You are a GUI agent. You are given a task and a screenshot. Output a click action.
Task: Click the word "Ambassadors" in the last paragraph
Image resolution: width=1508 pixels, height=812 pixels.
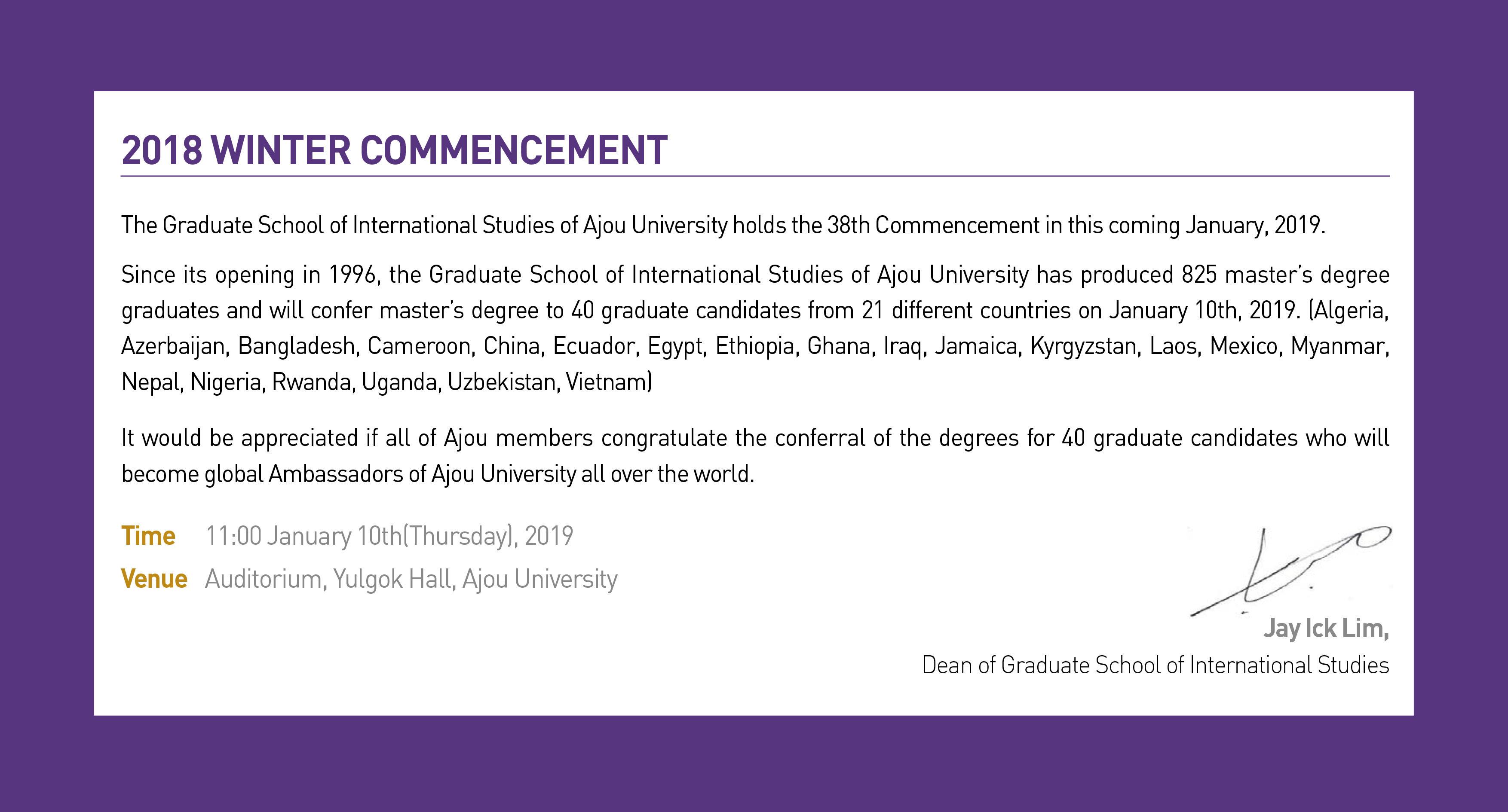click(x=335, y=474)
